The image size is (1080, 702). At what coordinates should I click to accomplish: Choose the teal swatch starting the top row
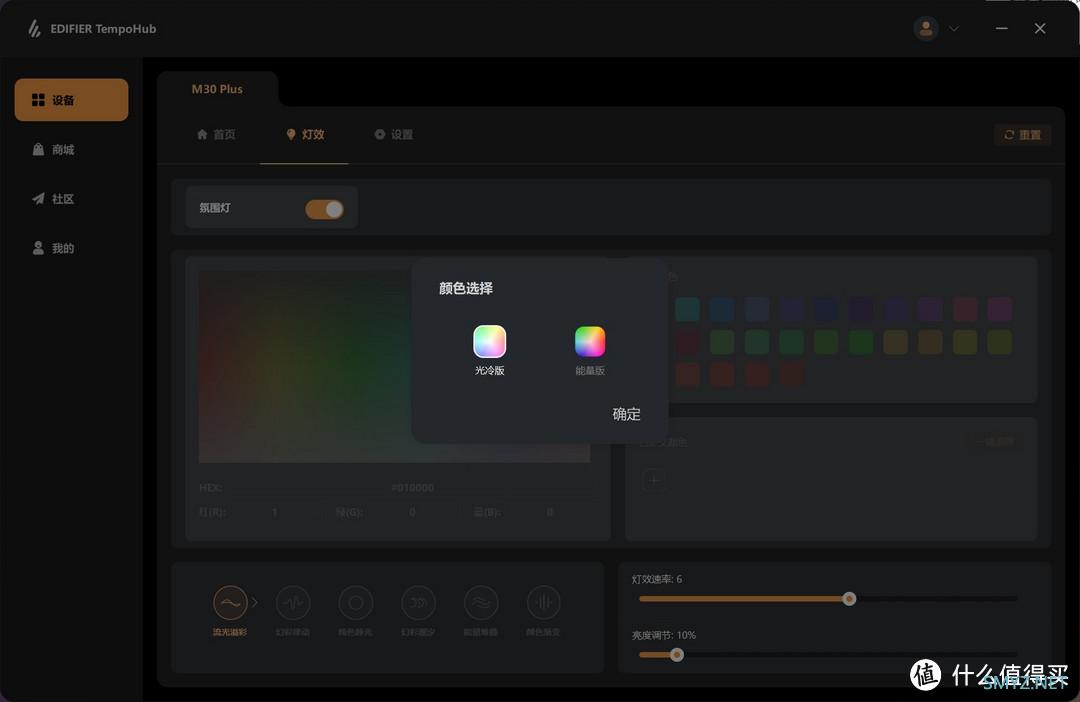click(687, 309)
